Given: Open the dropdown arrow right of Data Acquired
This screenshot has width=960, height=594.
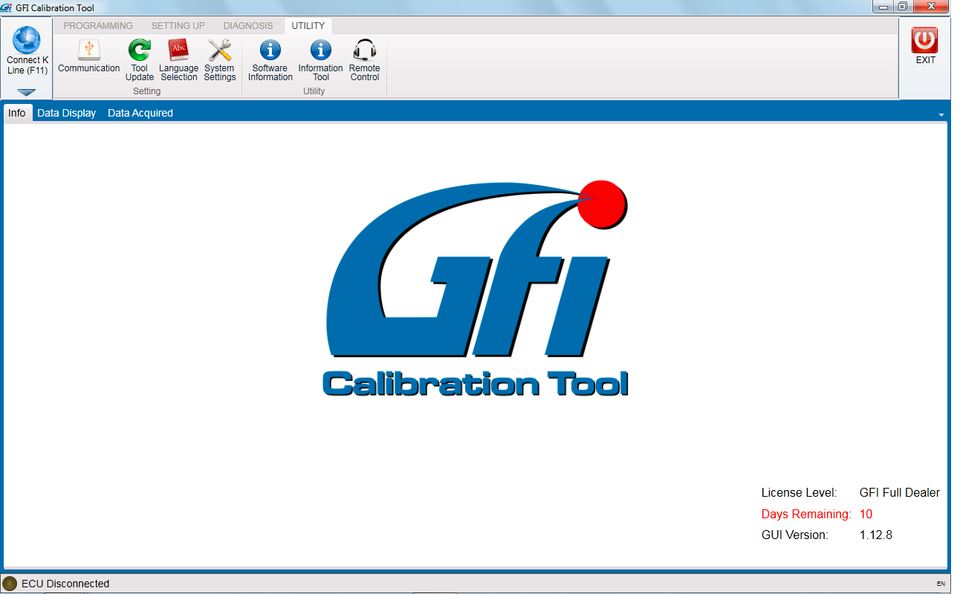Looking at the screenshot, I should (x=941, y=113).
